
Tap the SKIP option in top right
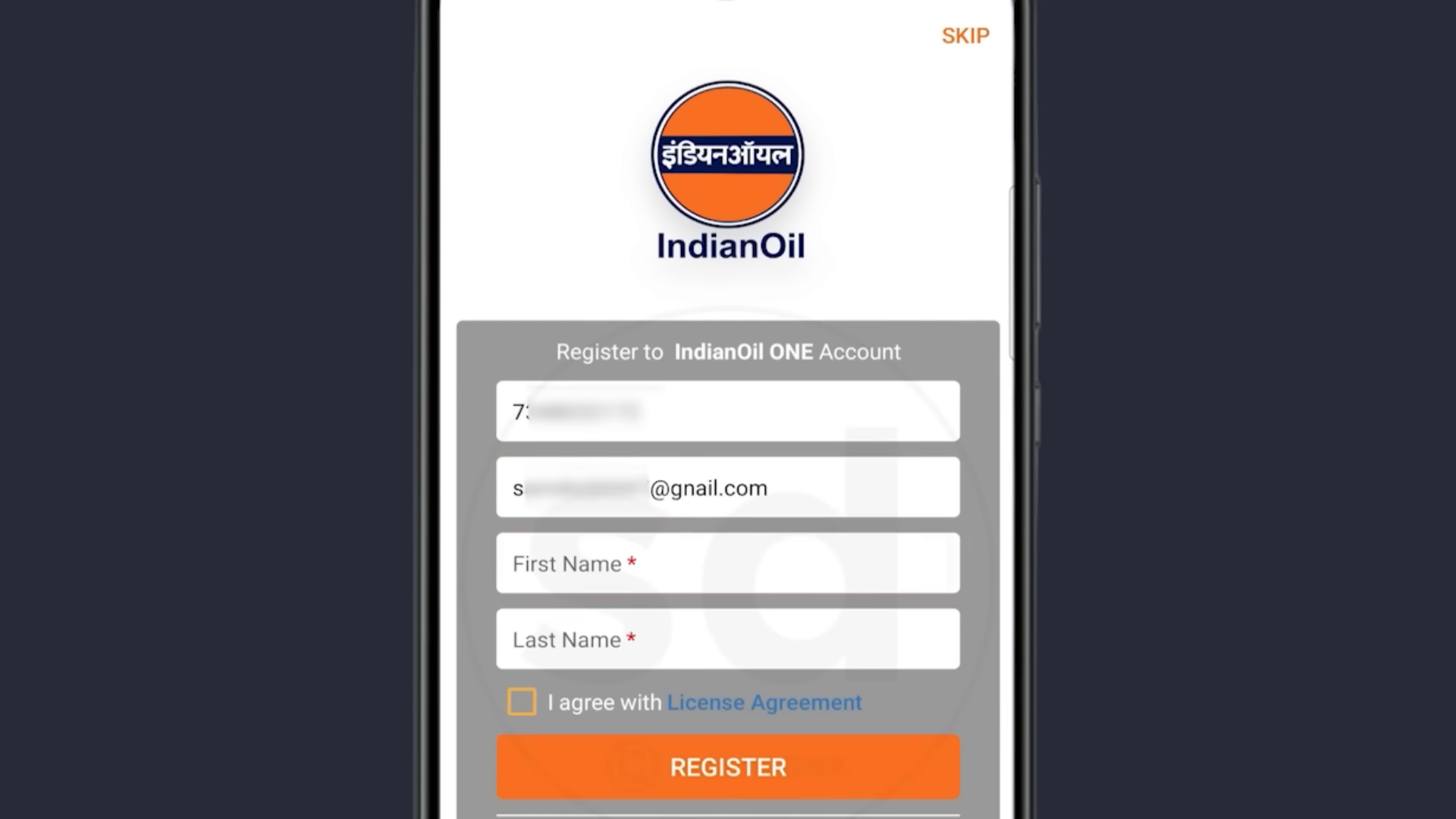965,35
